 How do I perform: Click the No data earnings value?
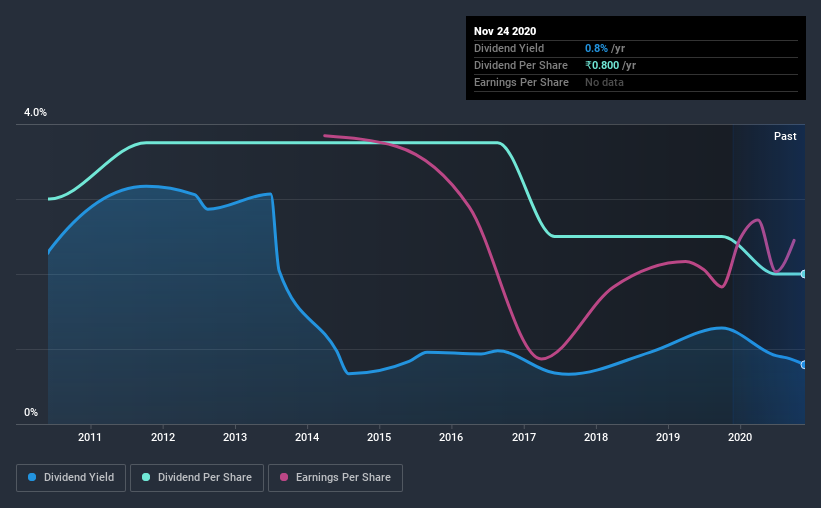604,82
